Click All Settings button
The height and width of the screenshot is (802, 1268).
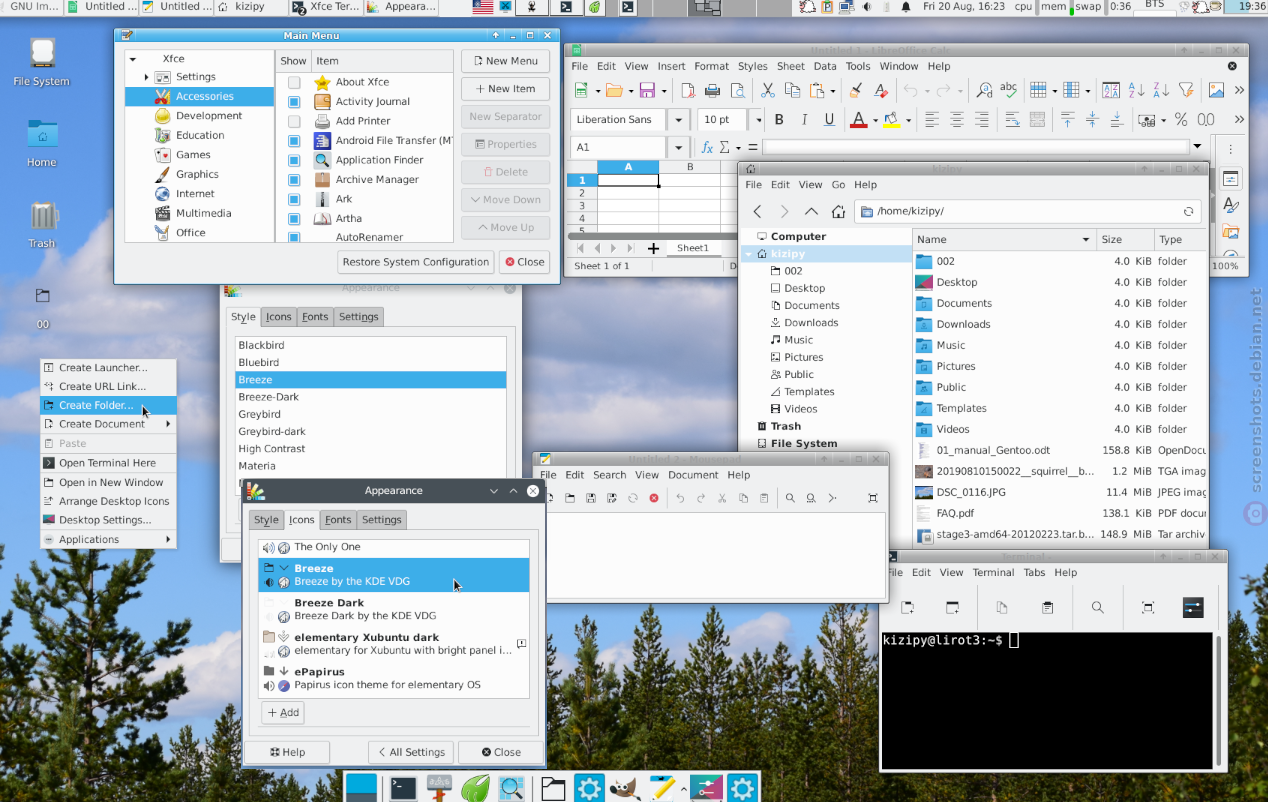coord(411,752)
